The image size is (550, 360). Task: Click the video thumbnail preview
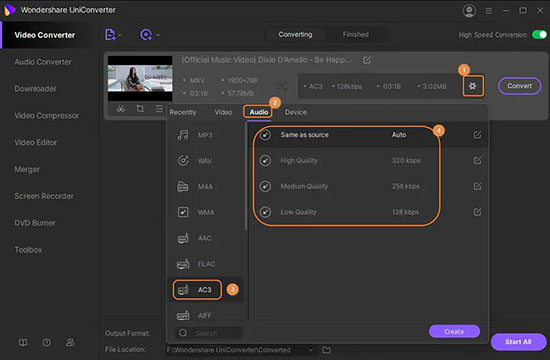[140, 78]
